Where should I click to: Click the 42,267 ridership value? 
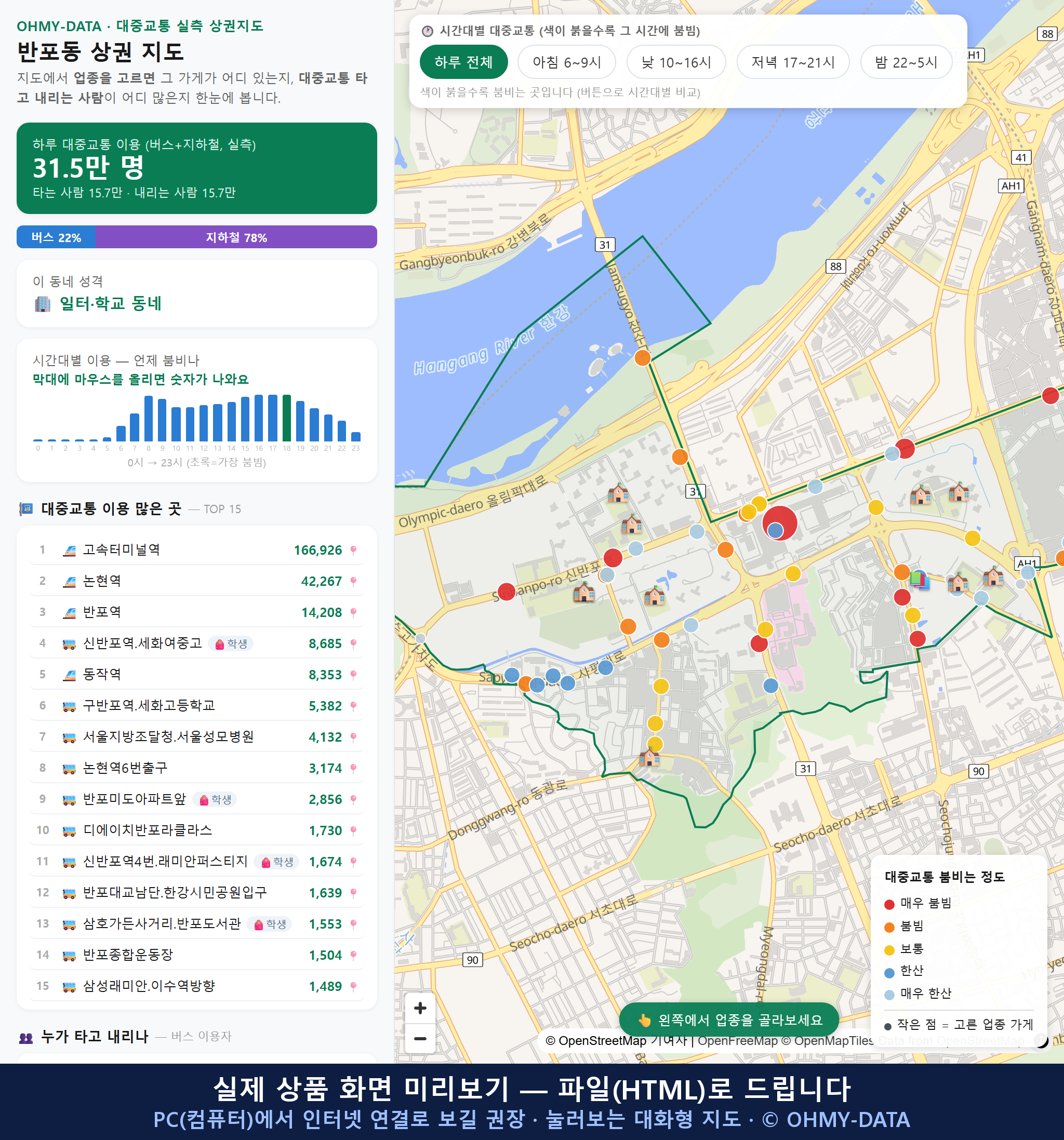click(321, 582)
